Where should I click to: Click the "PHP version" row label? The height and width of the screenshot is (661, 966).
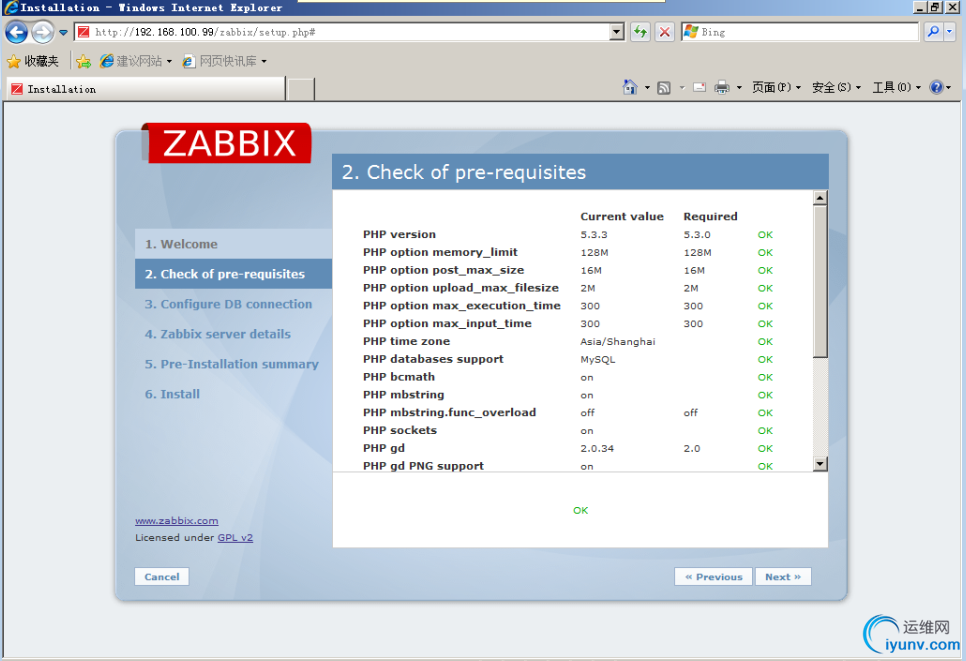pyautogui.click(x=399, y=234)
